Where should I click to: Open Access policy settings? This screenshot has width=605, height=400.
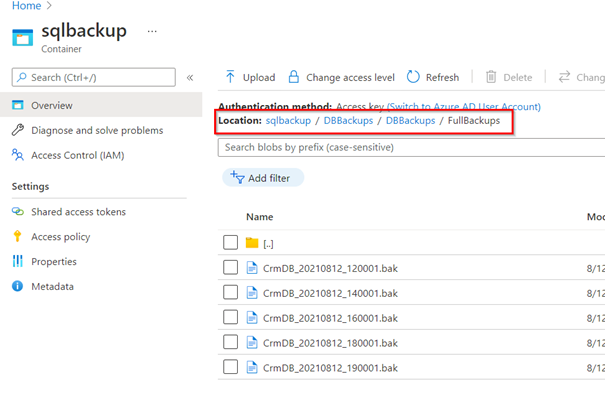[x=61, y=236]
